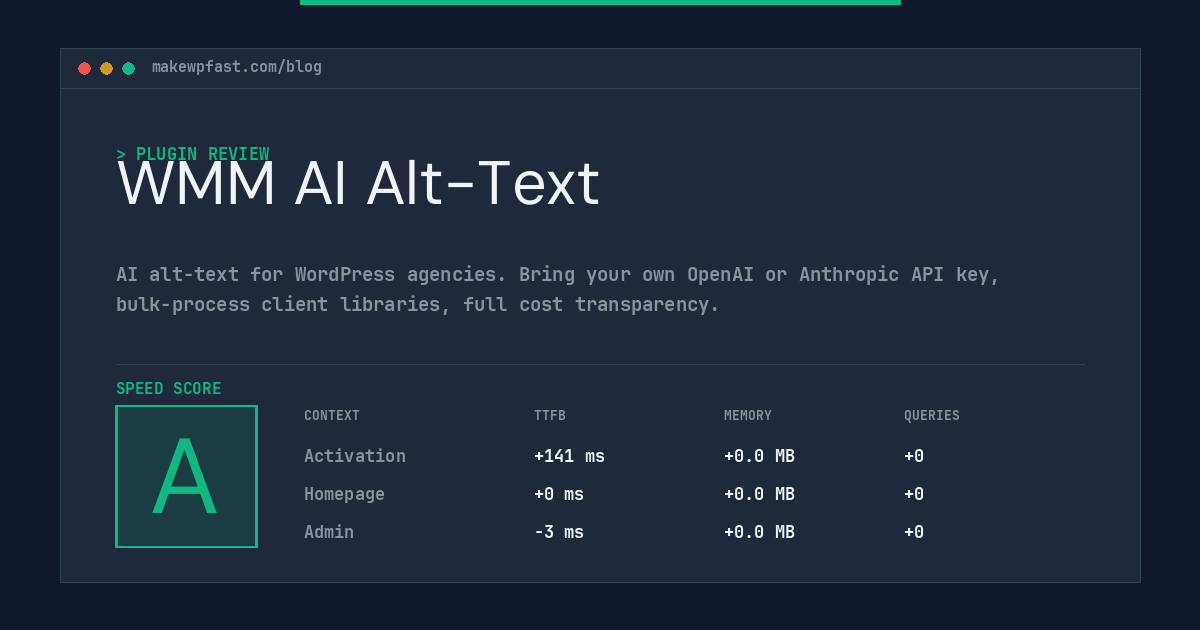Click Homepage memory value '+0.0 MB'
This screenshot has height=630, width=1200.
click(759, 494)
